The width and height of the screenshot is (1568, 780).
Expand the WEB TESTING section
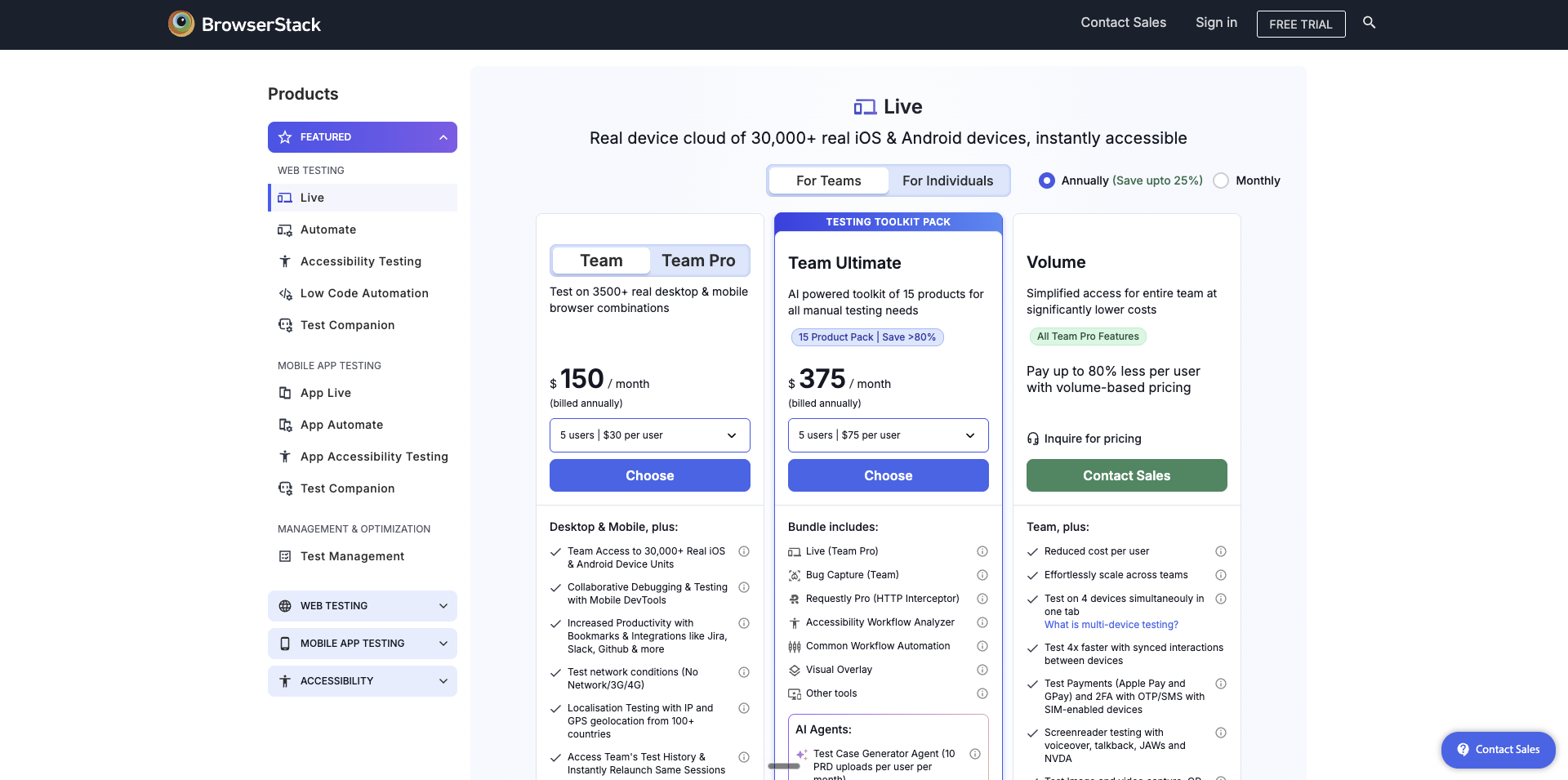pyautogui.click(x=363, y=606)
